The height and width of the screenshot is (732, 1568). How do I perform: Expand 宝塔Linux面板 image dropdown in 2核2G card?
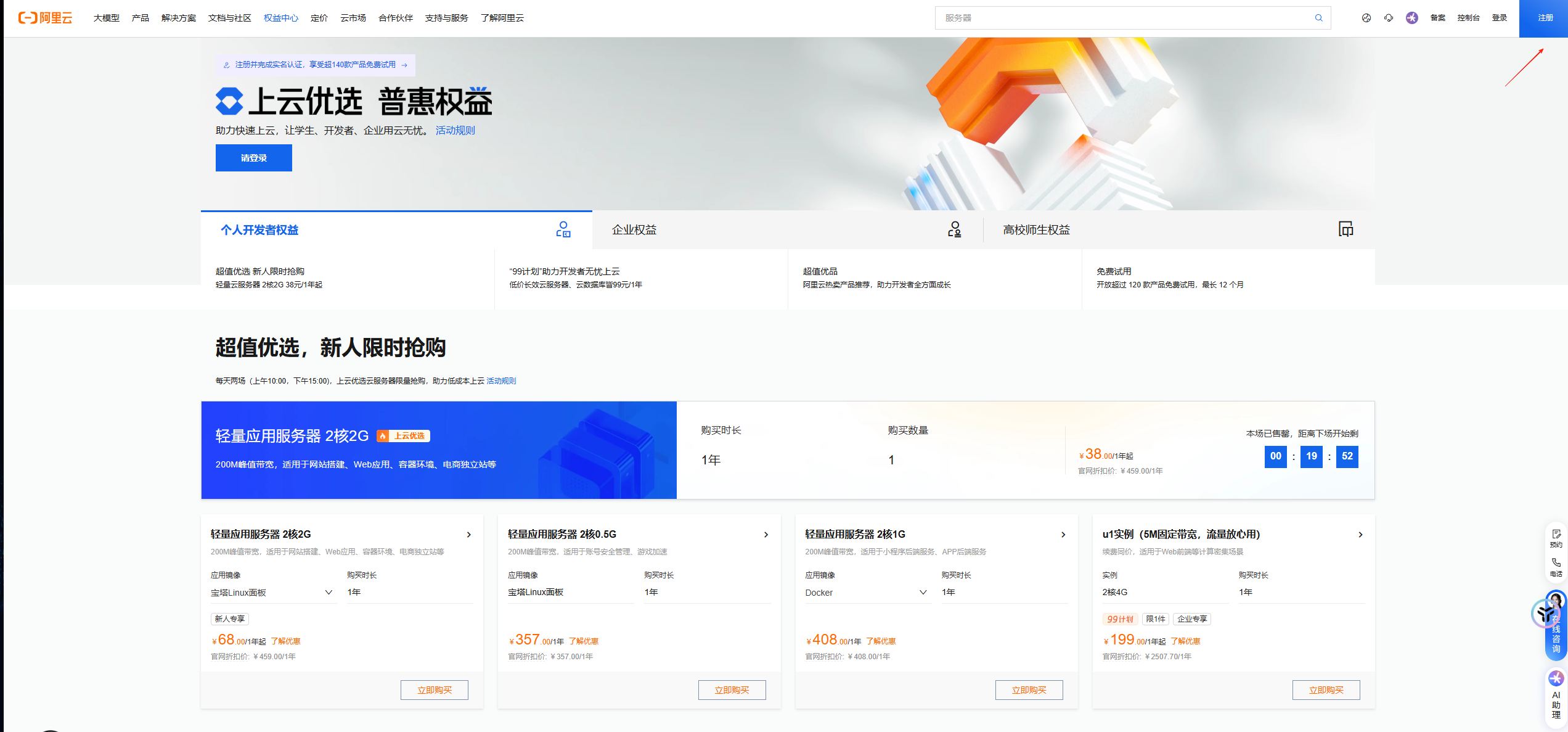coord(329,592)
